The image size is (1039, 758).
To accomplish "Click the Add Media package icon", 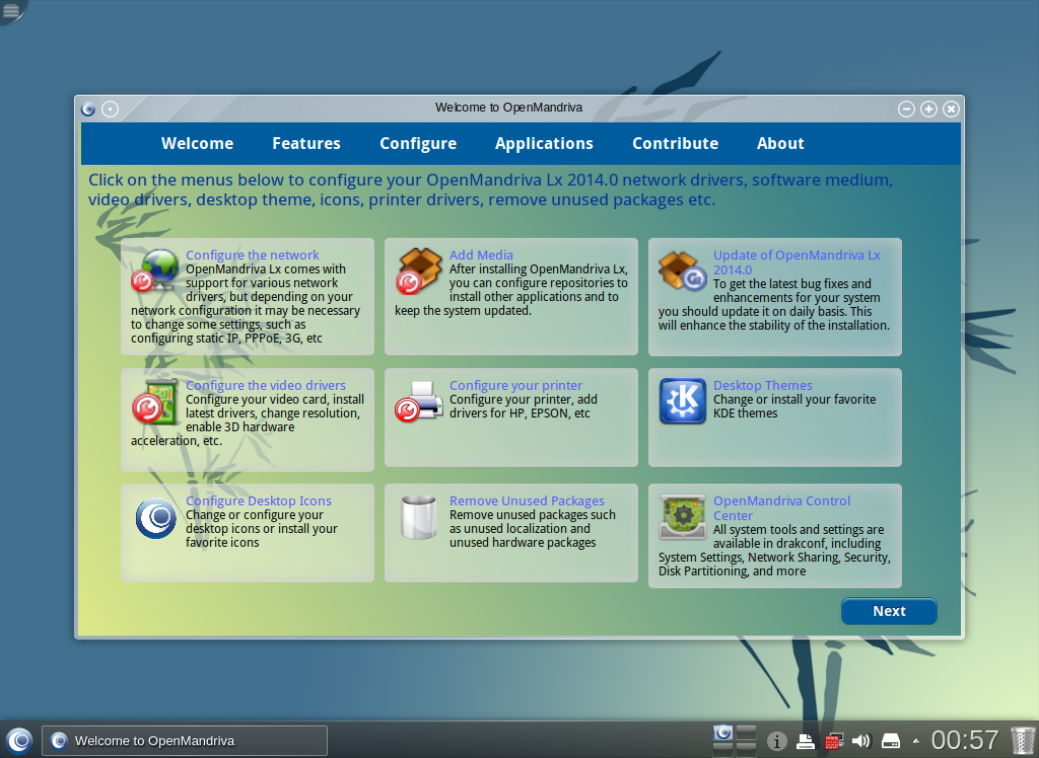I will 418,270.
